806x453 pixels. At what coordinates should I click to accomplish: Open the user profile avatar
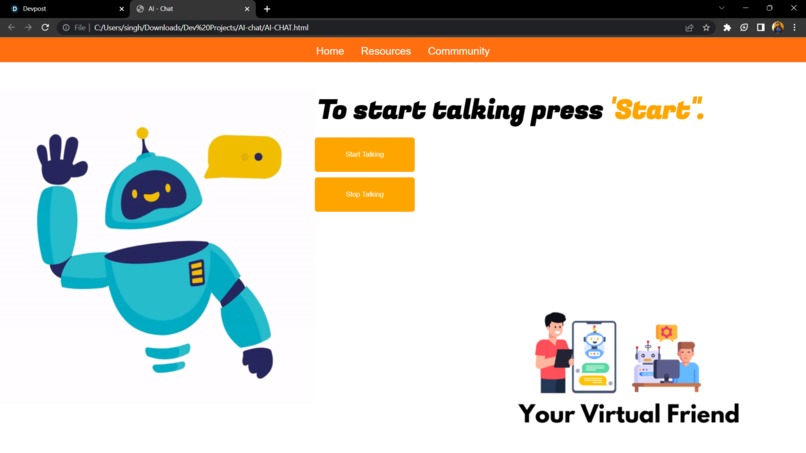[778, 27]
